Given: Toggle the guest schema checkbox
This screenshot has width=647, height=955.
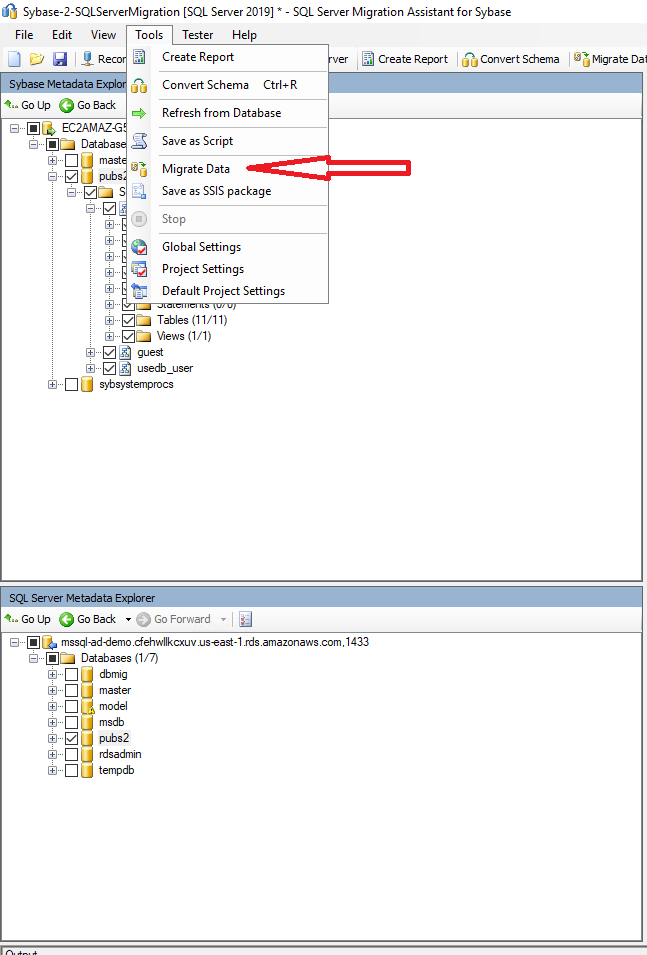Looking at the screenshot, I should tap(109, 352).
